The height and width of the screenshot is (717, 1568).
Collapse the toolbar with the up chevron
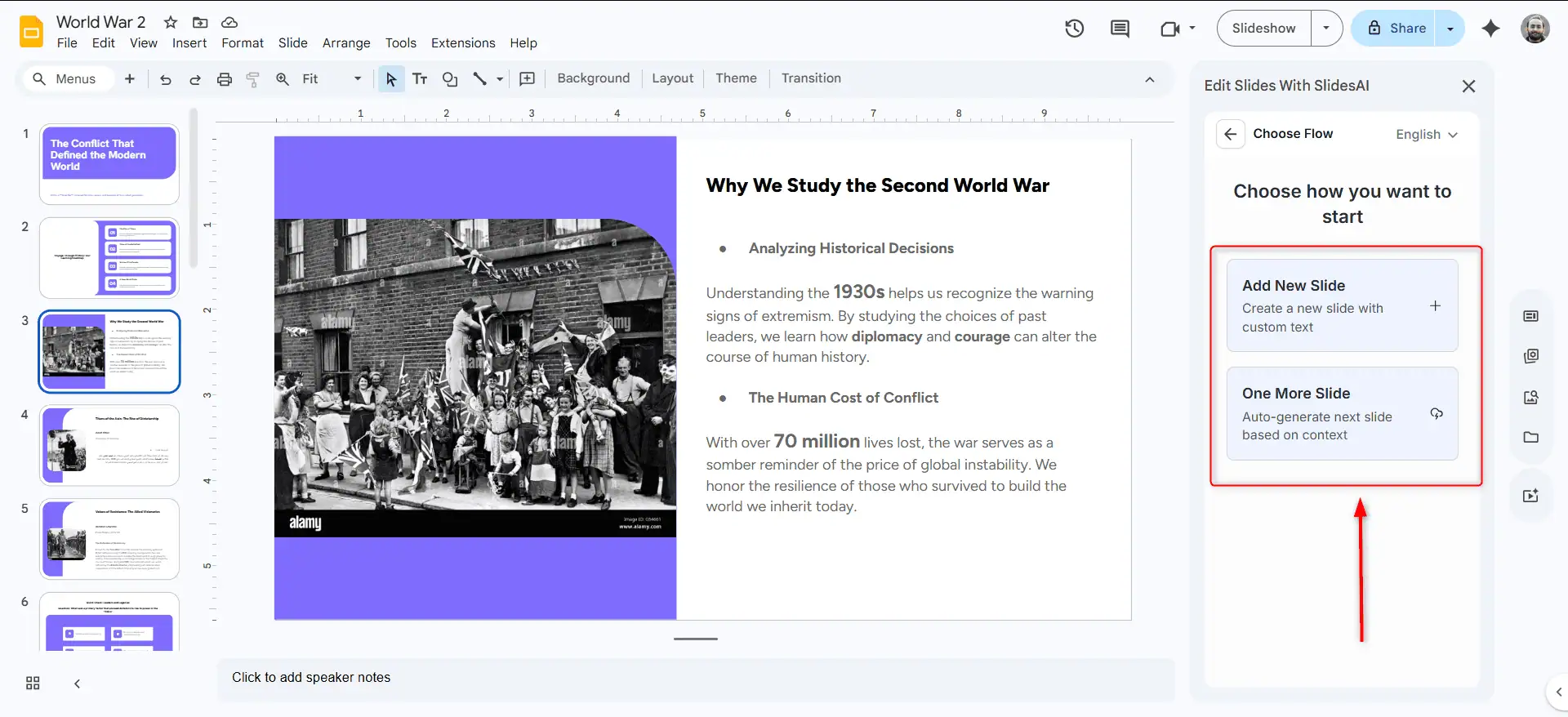pyautogui.click(x=1149, y=79)
